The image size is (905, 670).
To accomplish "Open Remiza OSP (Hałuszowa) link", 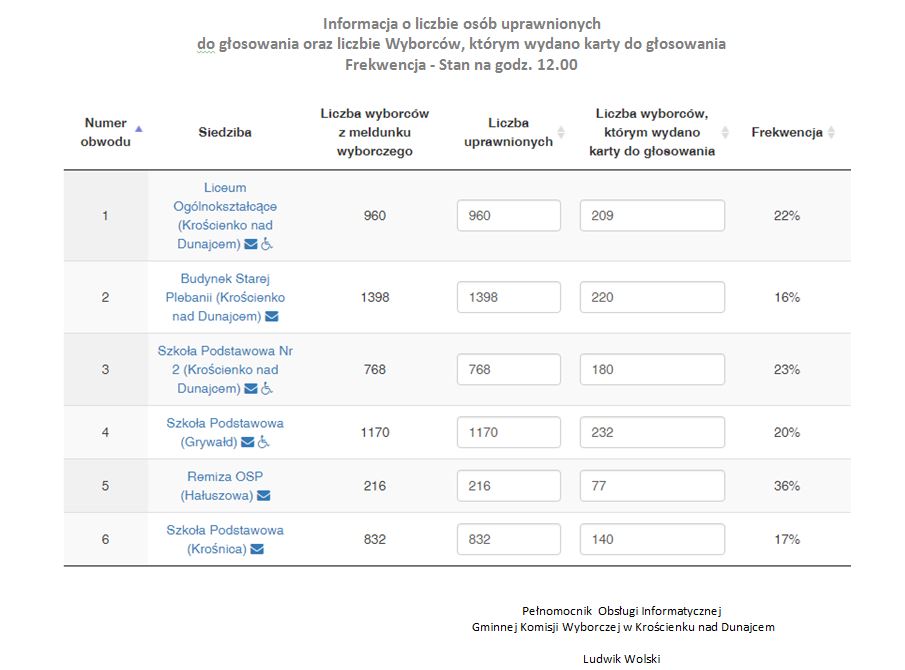I will (x=224, y=477).
